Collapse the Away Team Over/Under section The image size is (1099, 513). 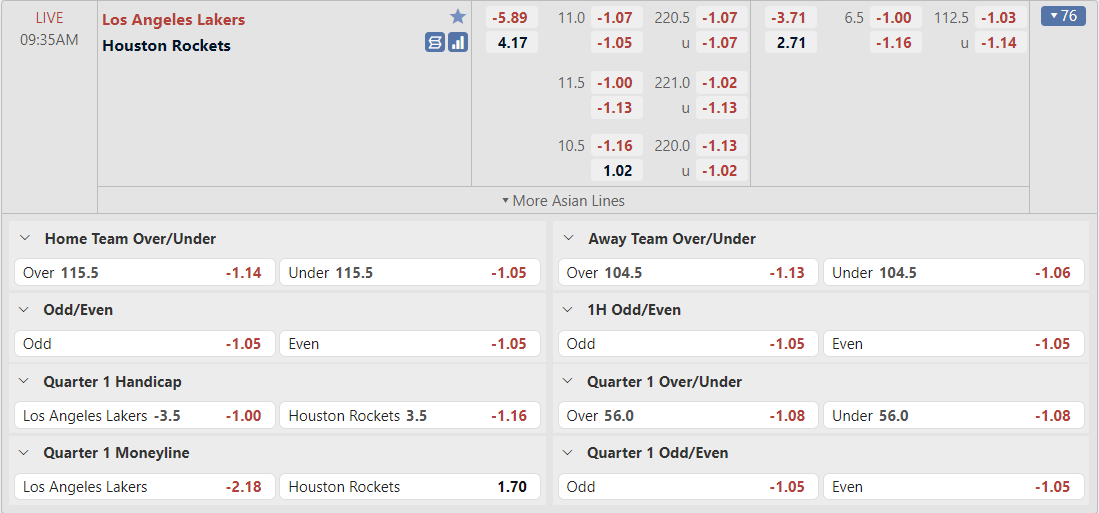coord(569,239)
